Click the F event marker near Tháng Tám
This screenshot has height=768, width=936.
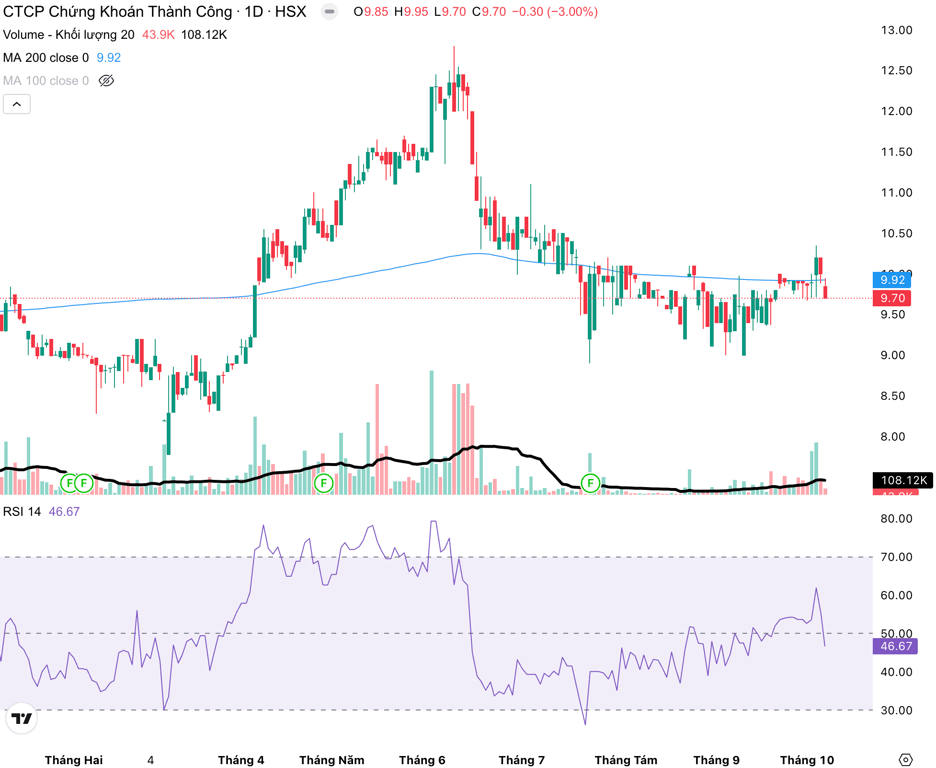click(x=590, y=483)
